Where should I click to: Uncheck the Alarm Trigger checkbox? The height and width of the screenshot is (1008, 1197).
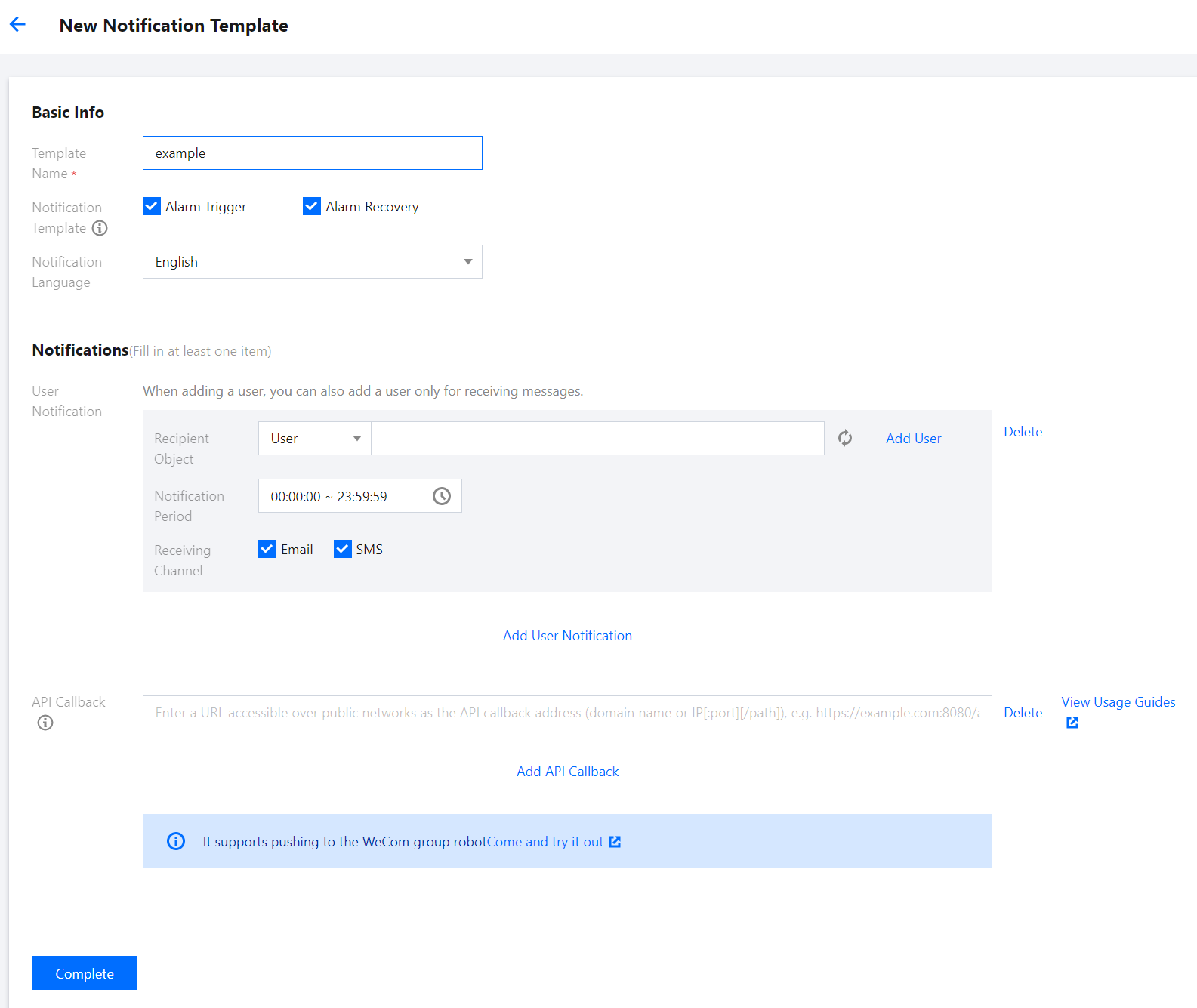click(152, 206)
